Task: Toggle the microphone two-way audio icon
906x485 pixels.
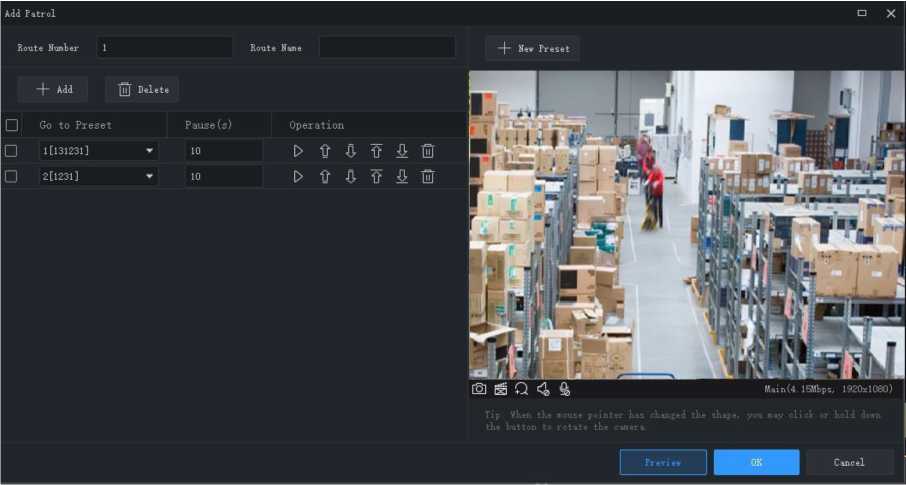Action: (x=565, y=389)
